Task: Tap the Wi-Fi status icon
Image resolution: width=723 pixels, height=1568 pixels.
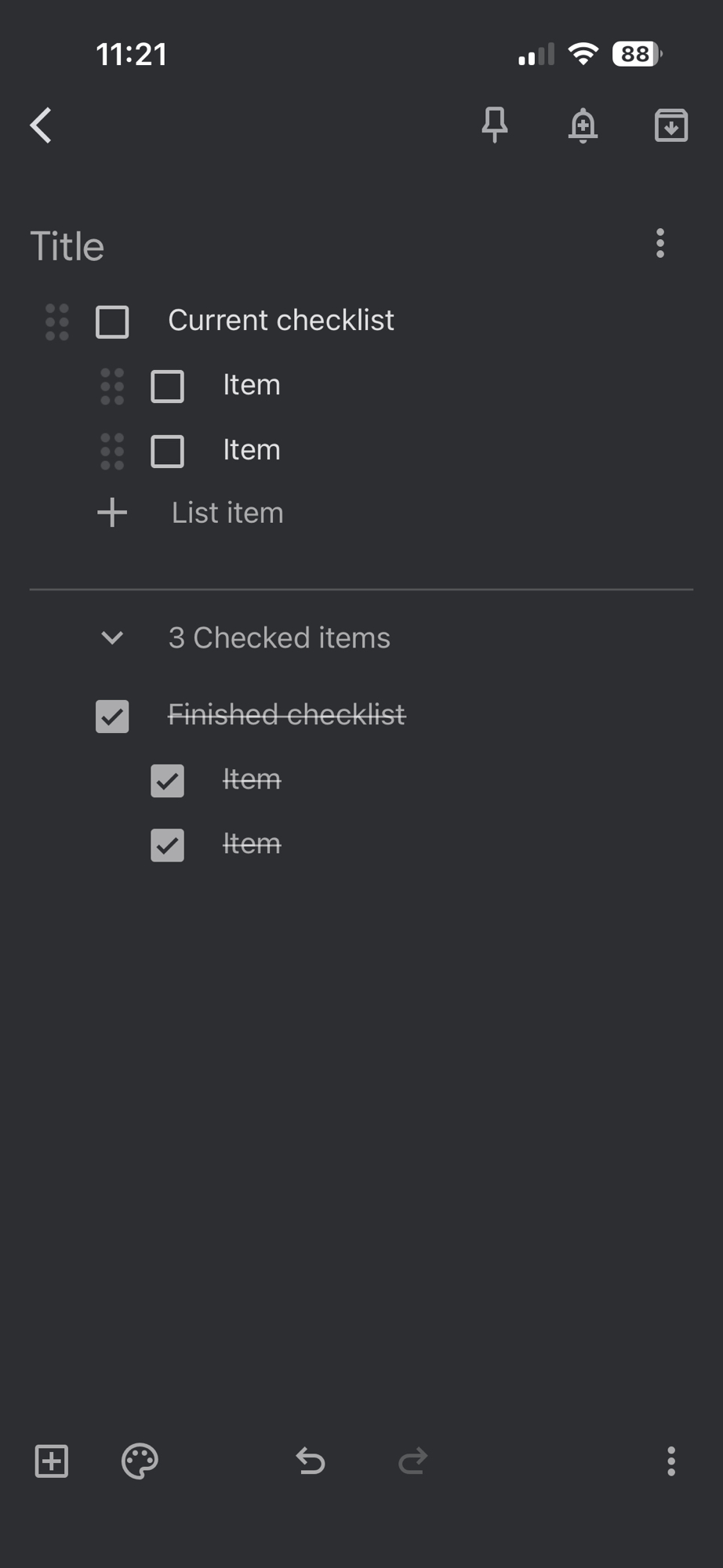Action: (583, 54)
